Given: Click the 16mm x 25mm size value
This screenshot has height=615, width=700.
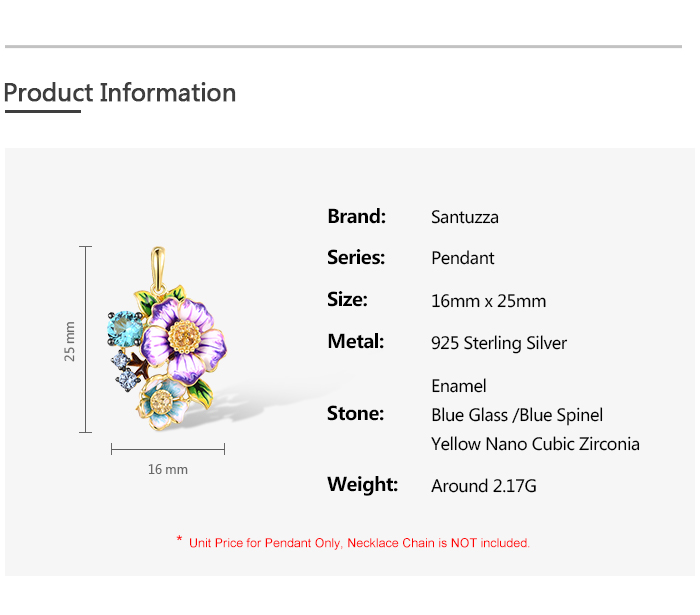Looking at the screenshot, I should pos(489,301).
